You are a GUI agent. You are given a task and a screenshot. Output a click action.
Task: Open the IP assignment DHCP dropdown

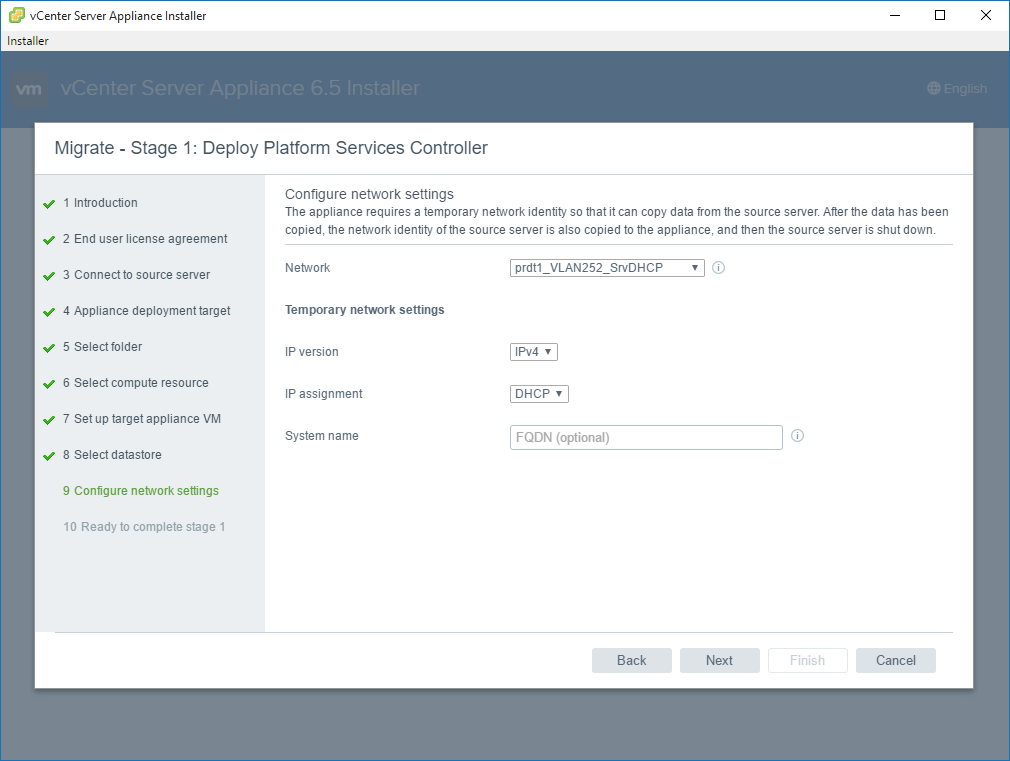pyautogui.click(x=539, y=394)
